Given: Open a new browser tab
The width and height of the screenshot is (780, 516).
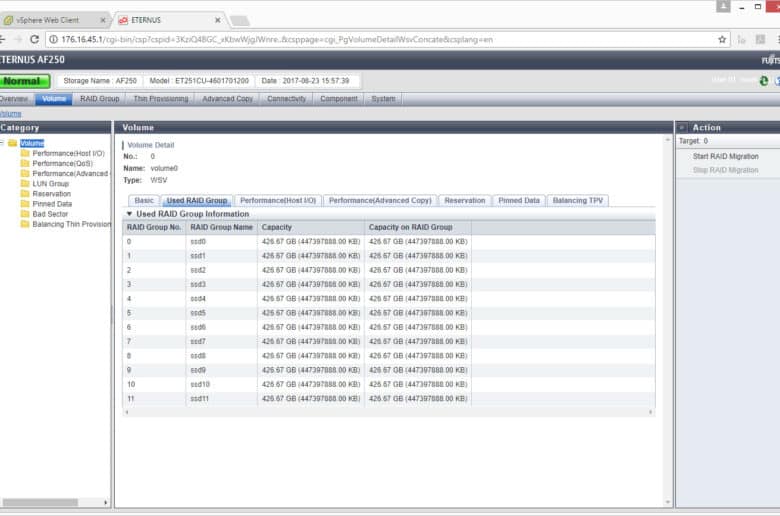Looking at the screenshot, I should pos(239,20).
